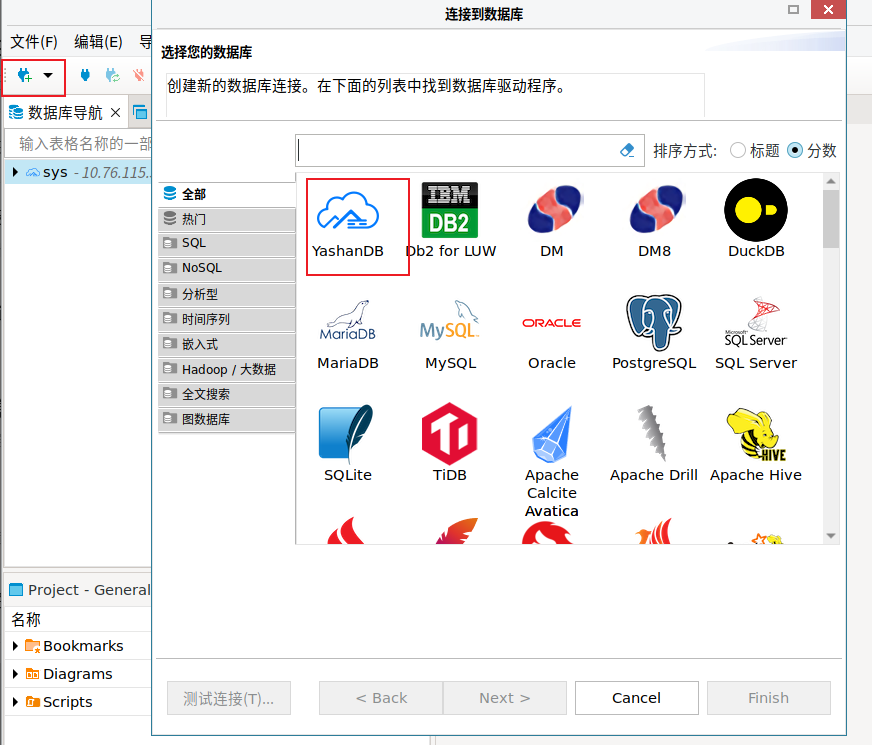Screen dimensions: 872x745
Task: Open new connection dropdown arrow
Action: pyautogui.click(x=48, y=75)
